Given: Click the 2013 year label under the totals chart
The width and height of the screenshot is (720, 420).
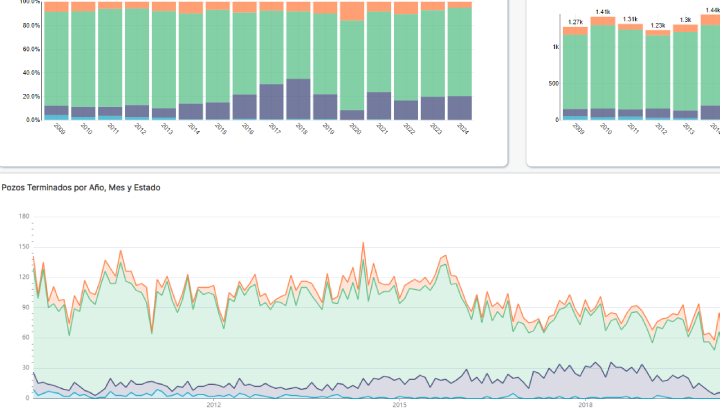Looking at the screenshot, I should 688,129.
